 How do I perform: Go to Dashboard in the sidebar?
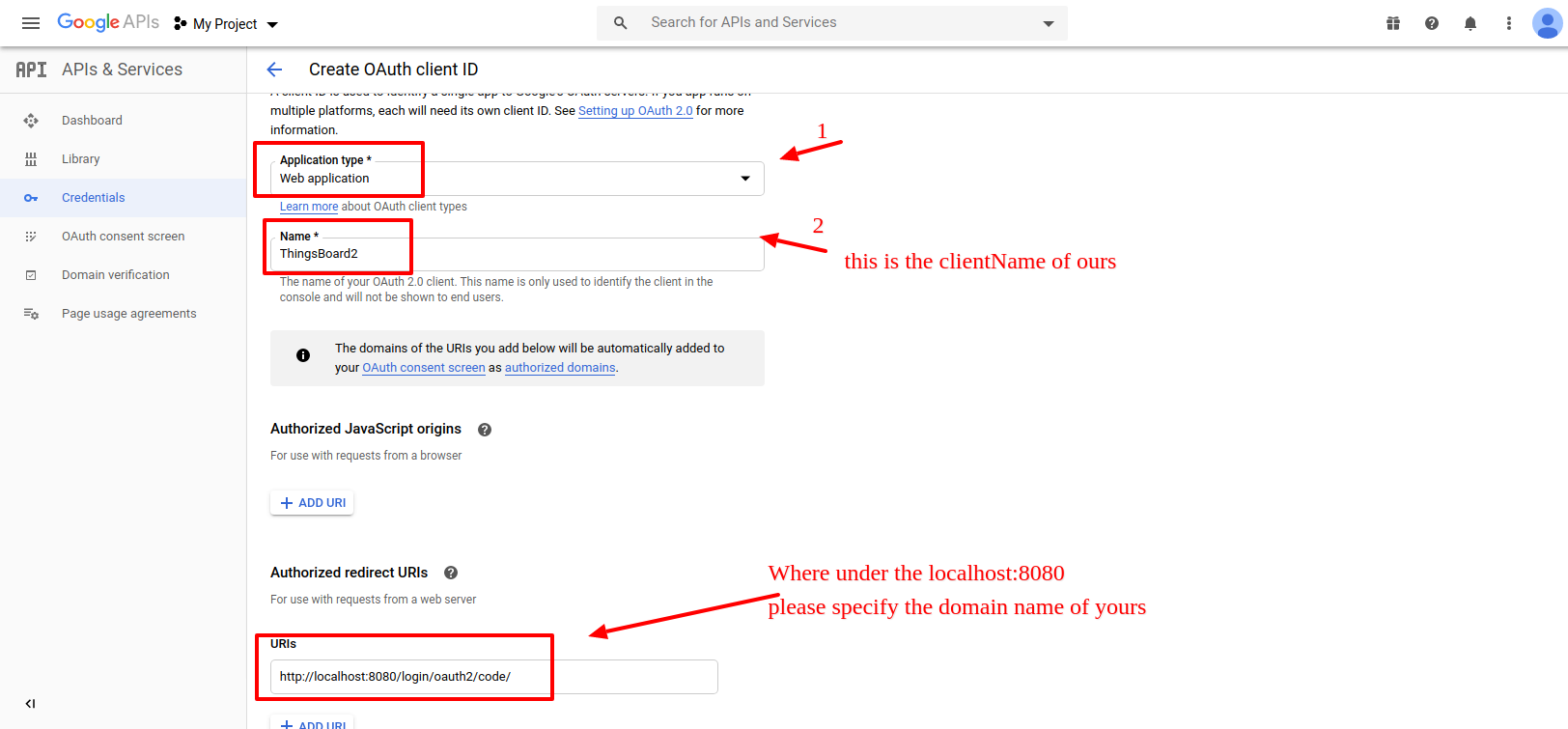coord(92,121)
